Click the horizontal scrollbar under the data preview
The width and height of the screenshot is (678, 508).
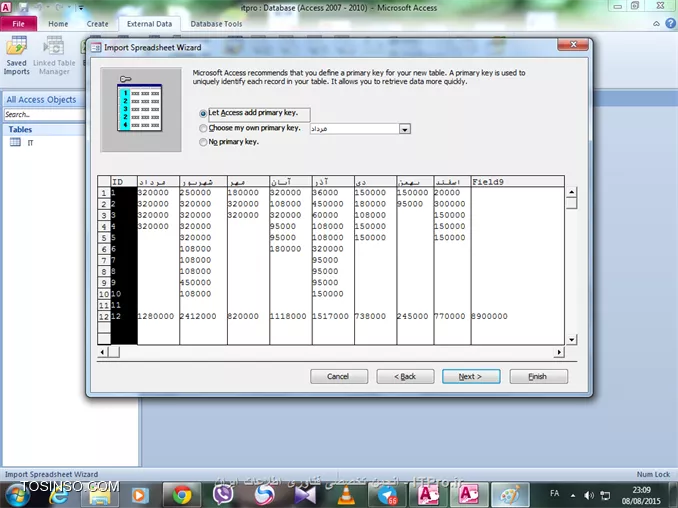coord(330,352)
